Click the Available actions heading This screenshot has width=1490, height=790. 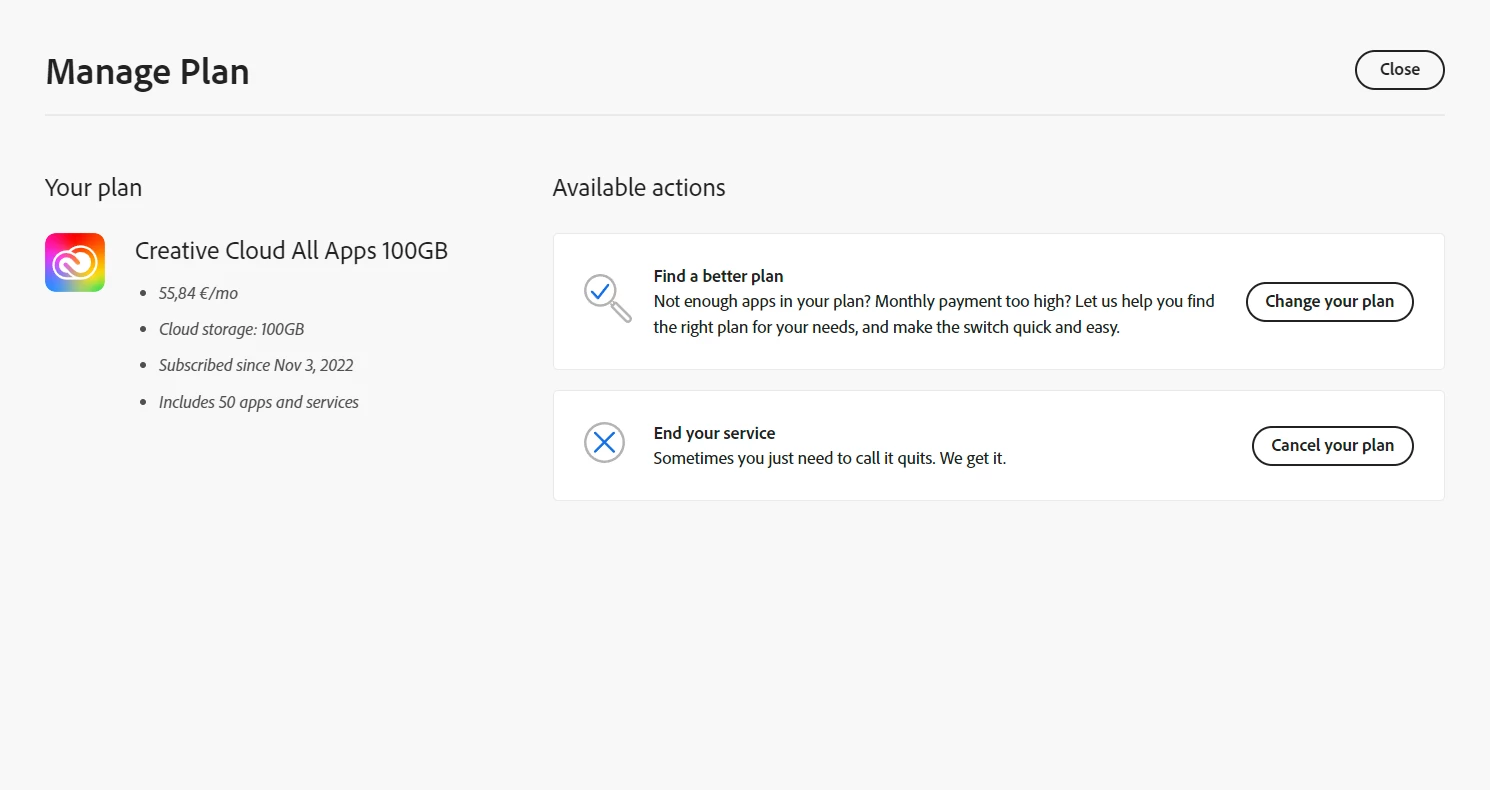639,188
